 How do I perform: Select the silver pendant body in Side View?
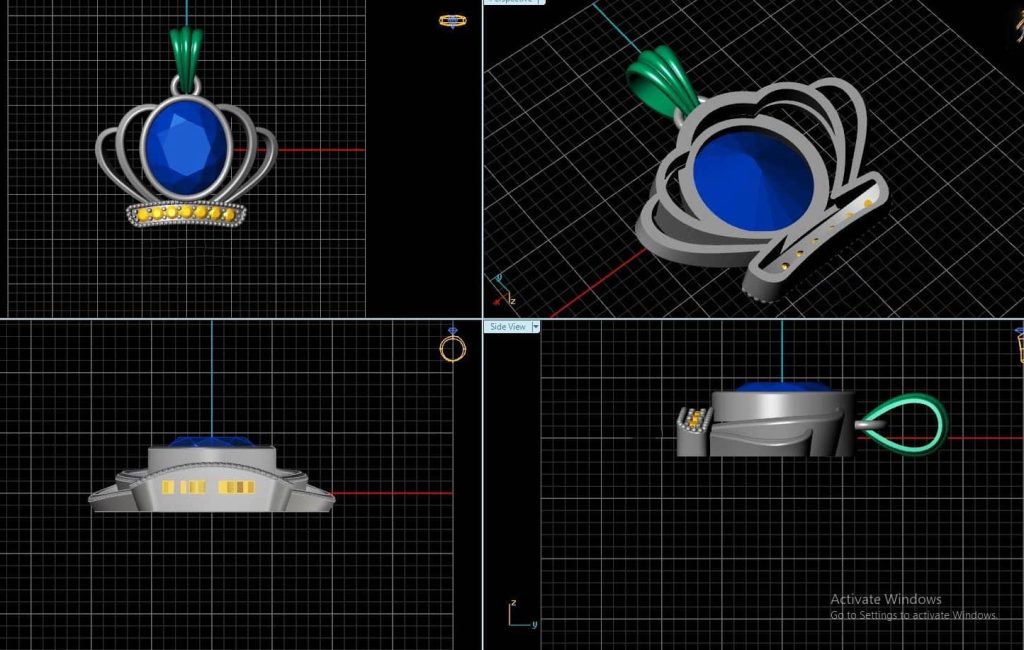tap(780, 420)
